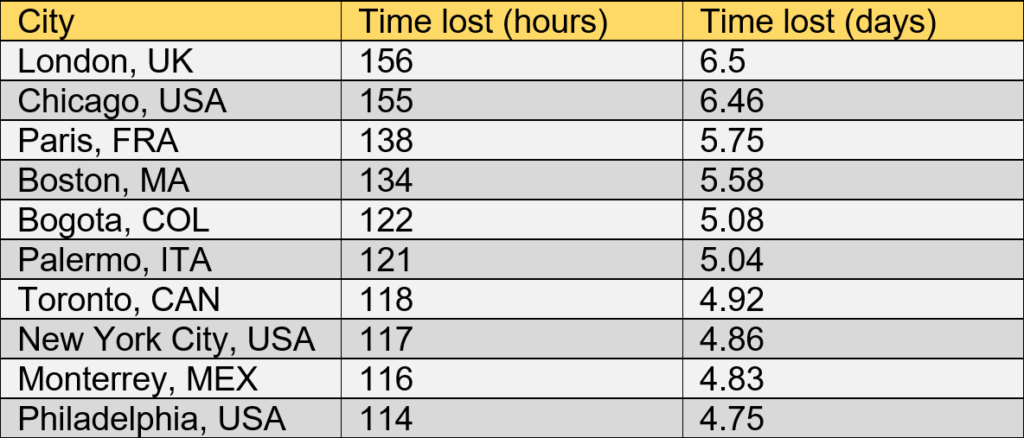1024x438 pixels.
Task: Click the City column header
Action: [x=47, y=21]
